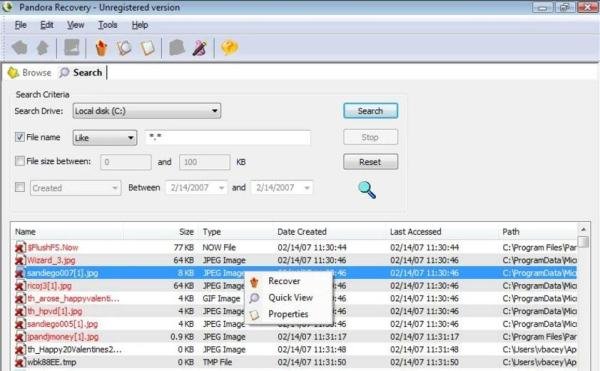Open the Help menu

pyautogui.click(x=140, y=25)
